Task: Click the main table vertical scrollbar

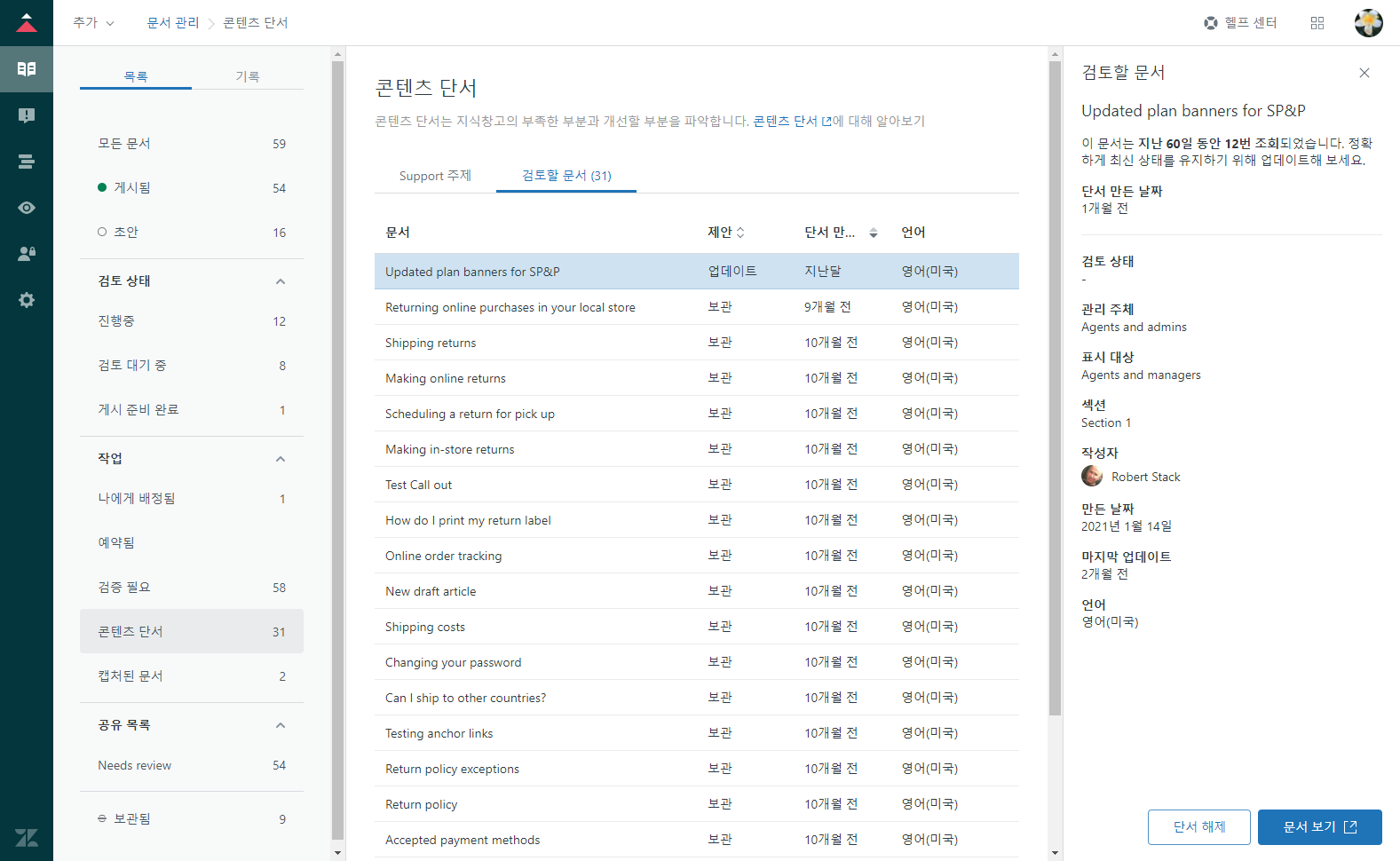Action: point(1055,388)
